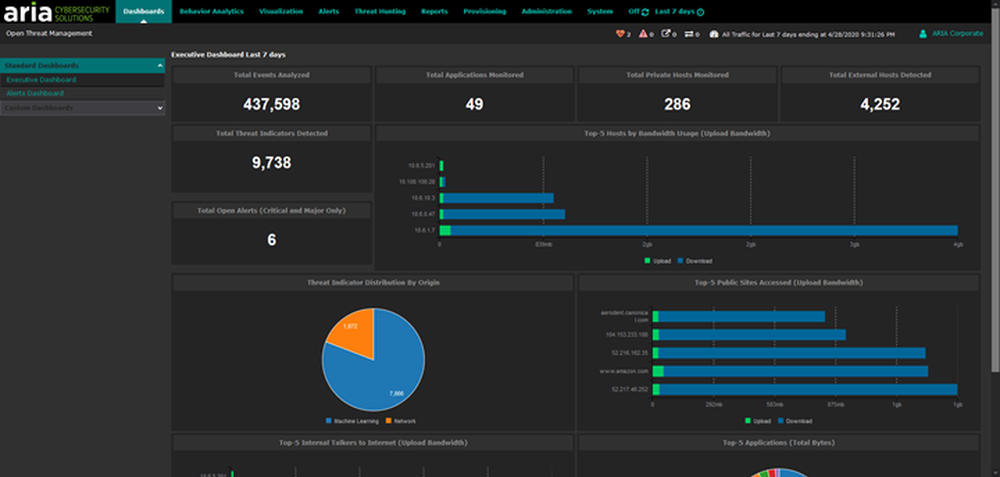The image size is (1000, 477).
Task: Click the 52.217.46.252 site bar
Action: 805,390
